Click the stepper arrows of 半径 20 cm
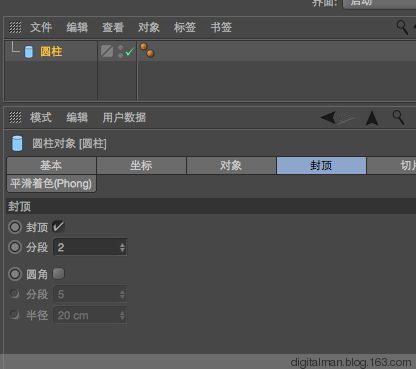Viewport: 416px width, 369px height. click(122, 315)
